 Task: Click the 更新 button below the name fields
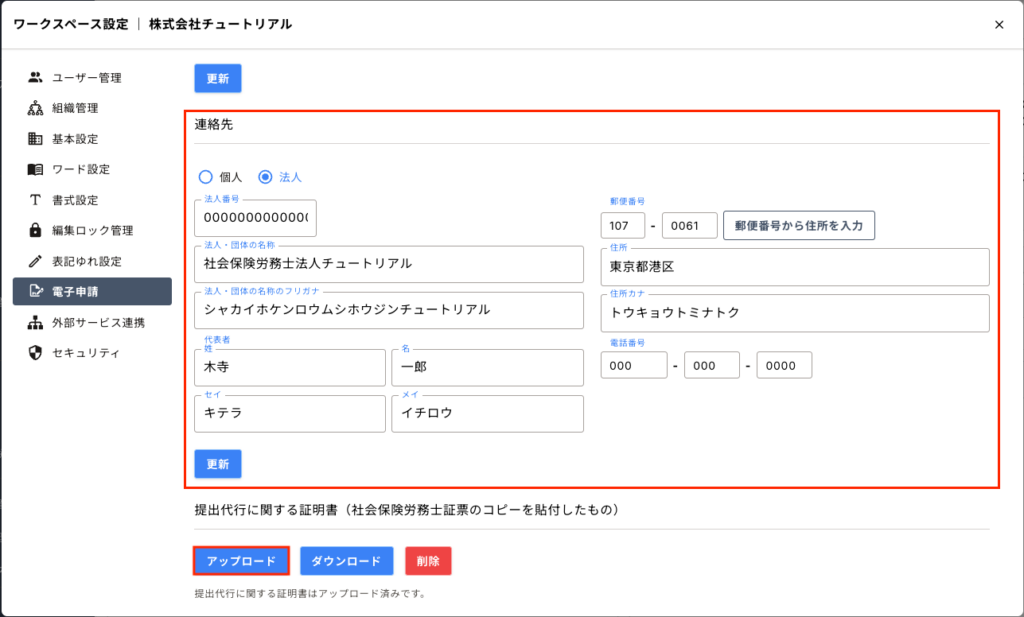217,464
